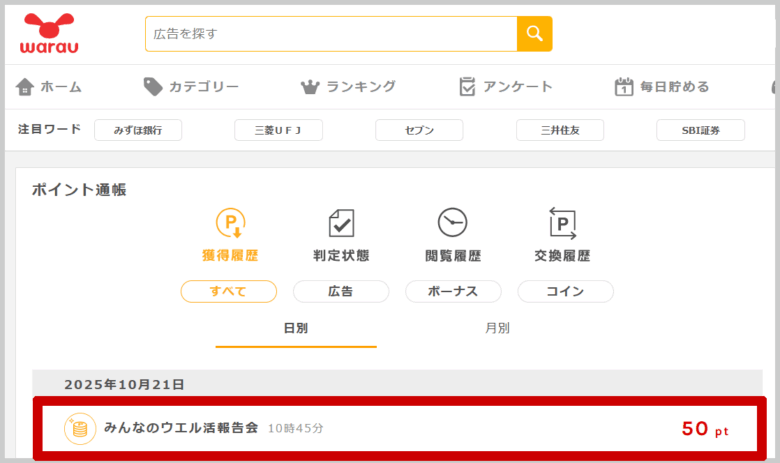This screenshot has width=780, height=463.
Task: Select the すべて filter
Action: [228, 291]
